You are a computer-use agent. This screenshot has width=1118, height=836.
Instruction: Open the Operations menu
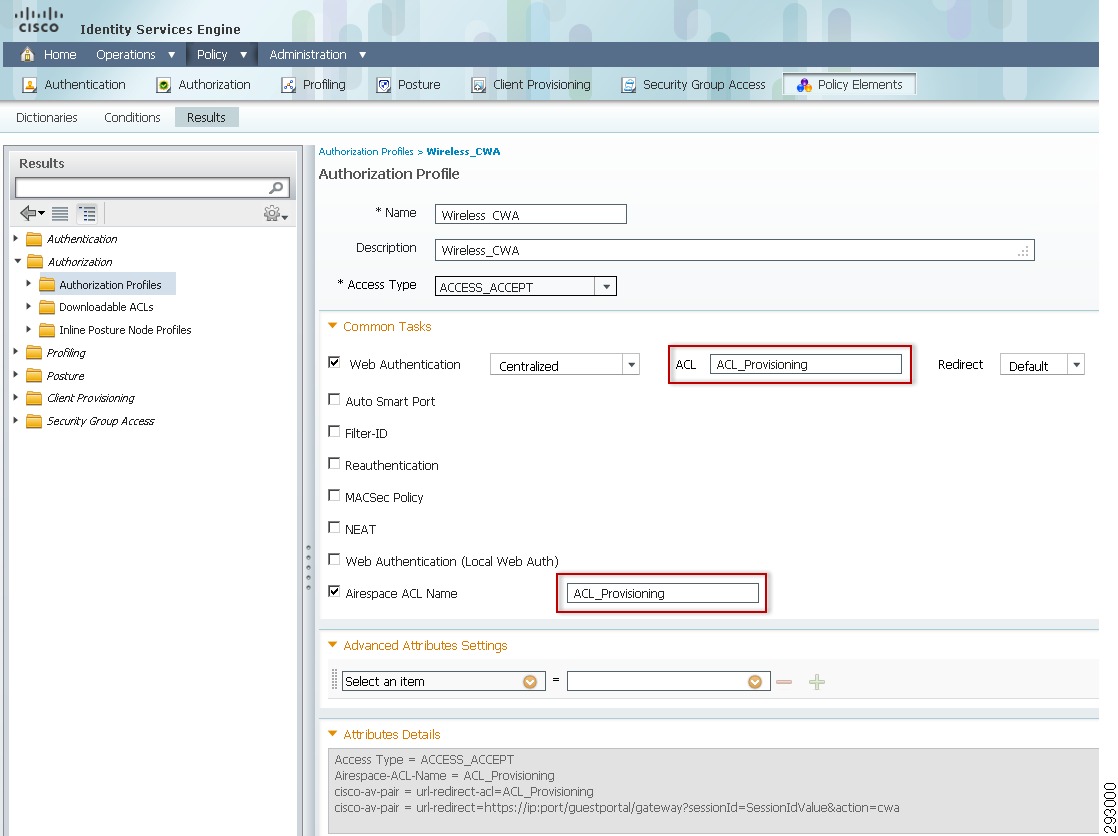tap(135, 55)
